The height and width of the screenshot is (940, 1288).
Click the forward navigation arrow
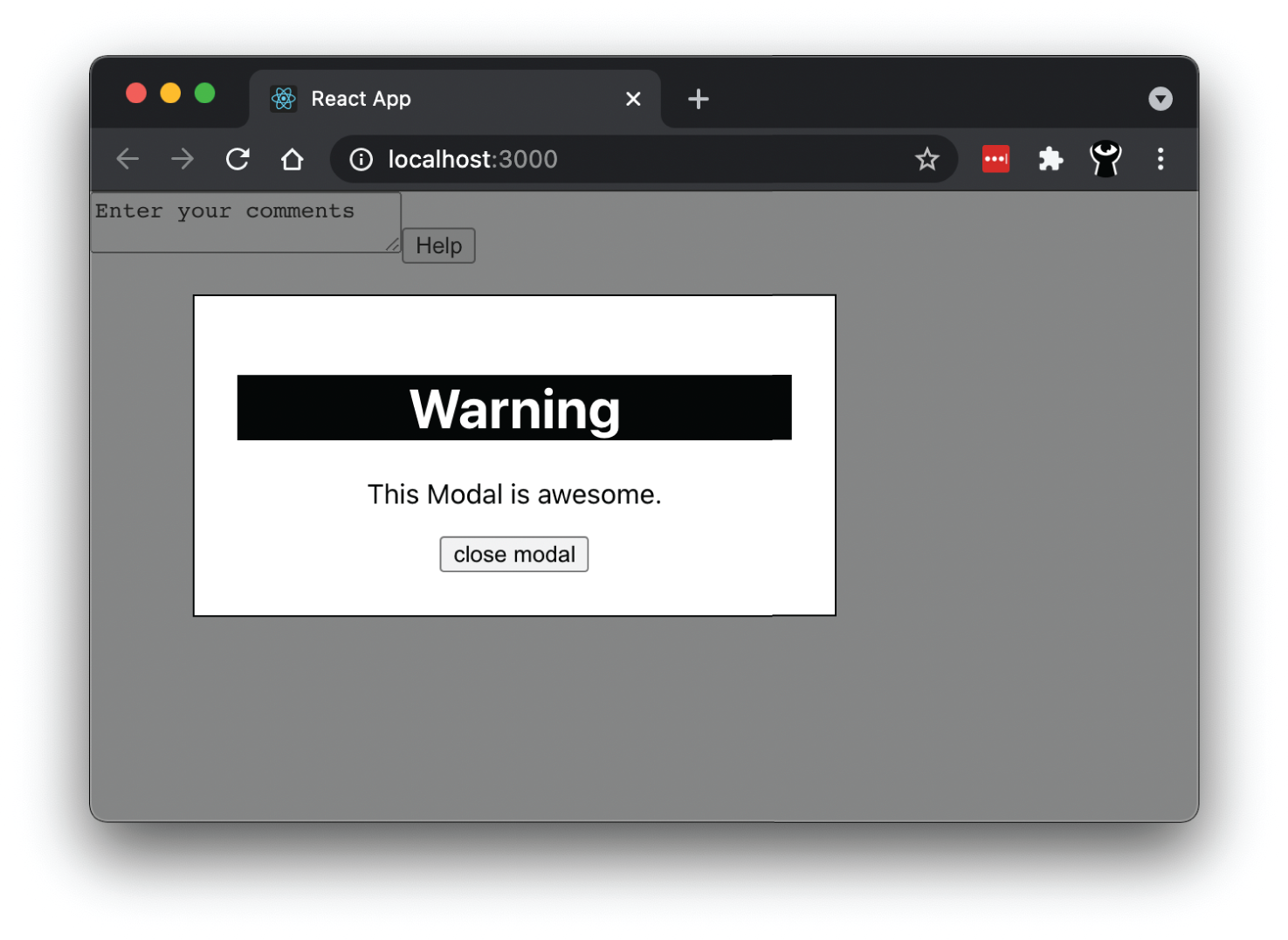(183, 159)
